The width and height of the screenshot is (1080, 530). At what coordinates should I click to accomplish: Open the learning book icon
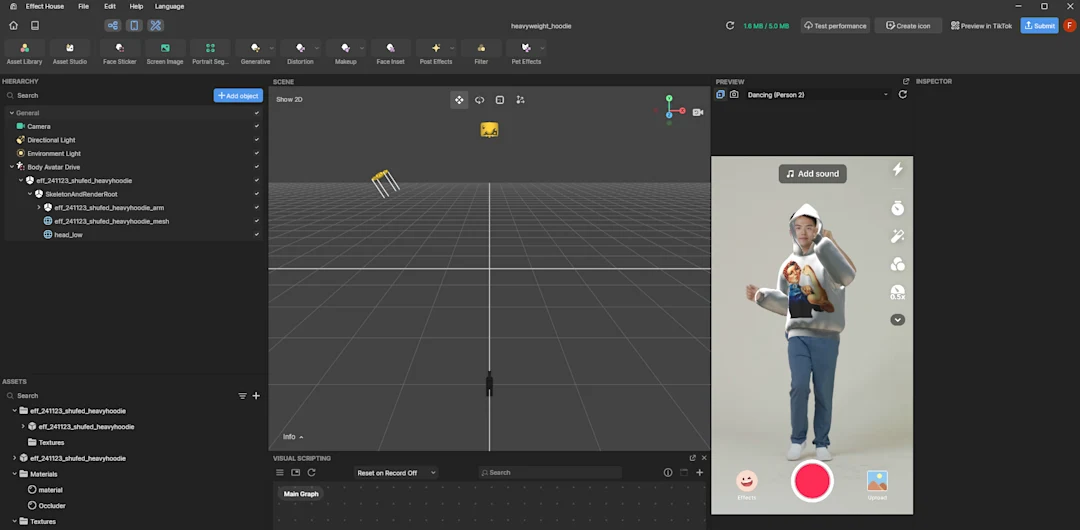coord(35,26)
